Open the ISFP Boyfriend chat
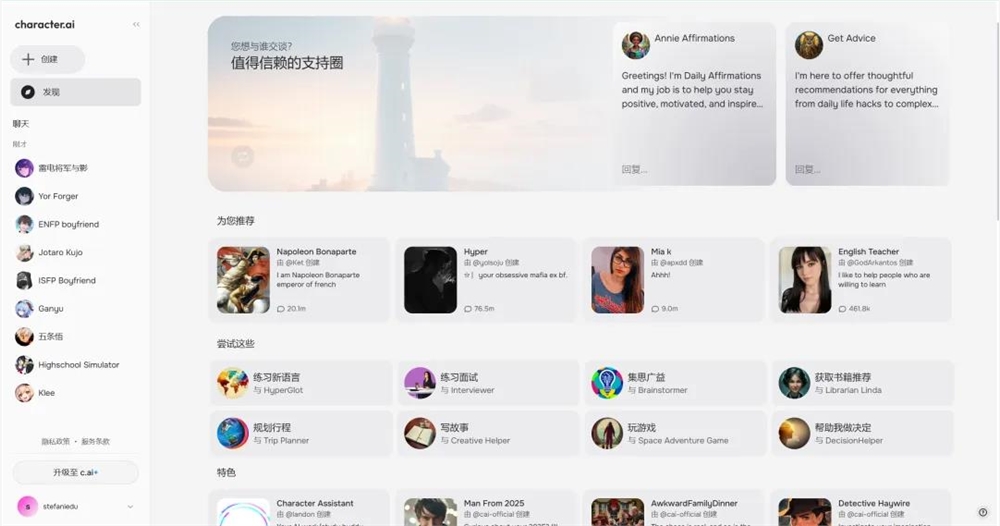The image size is (1000, 526). (75, 281)
